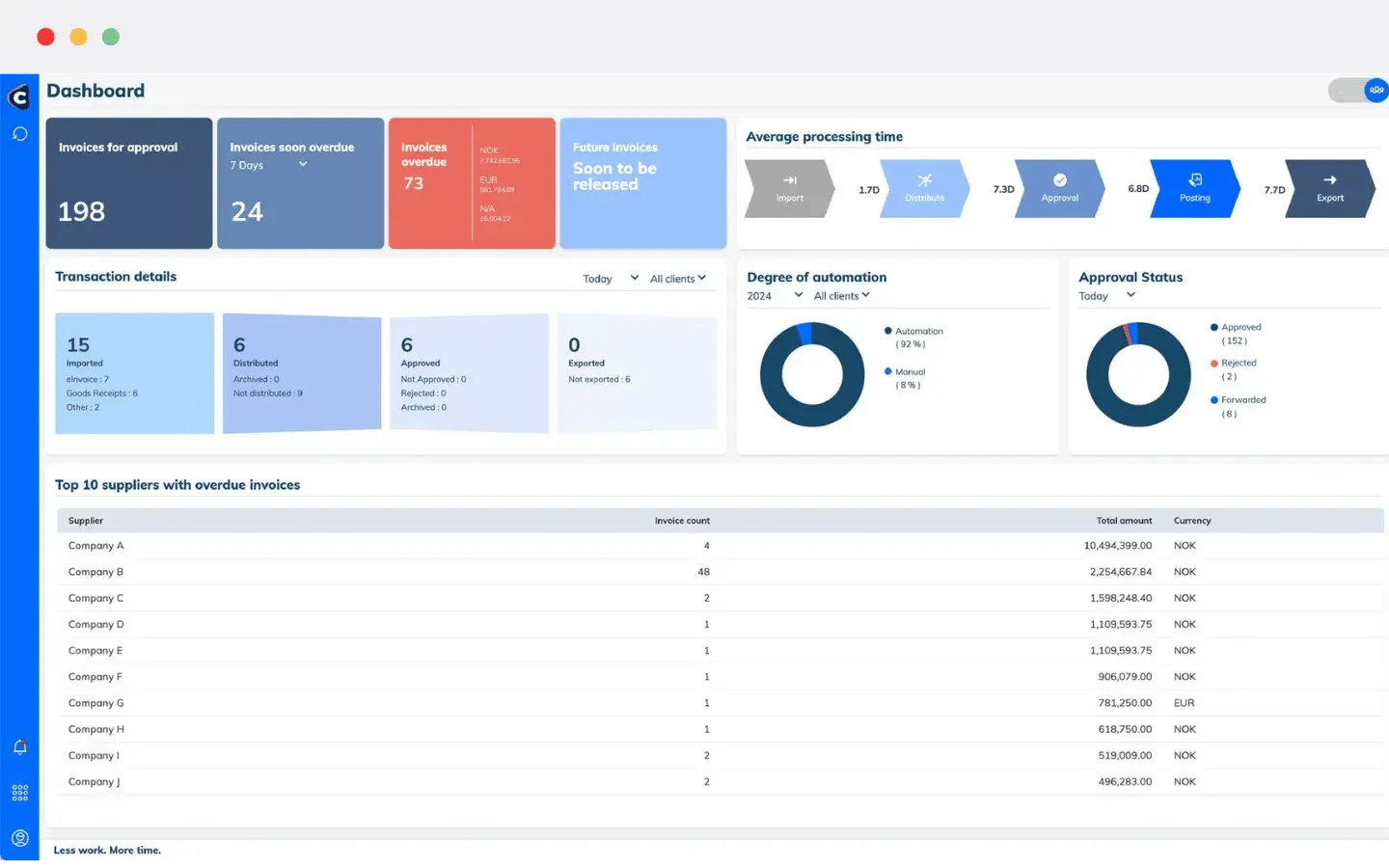Screen dimensions: 1389x868
Task: Open All clients dropdown in Transaction details
Action: [x=678, y=279]
